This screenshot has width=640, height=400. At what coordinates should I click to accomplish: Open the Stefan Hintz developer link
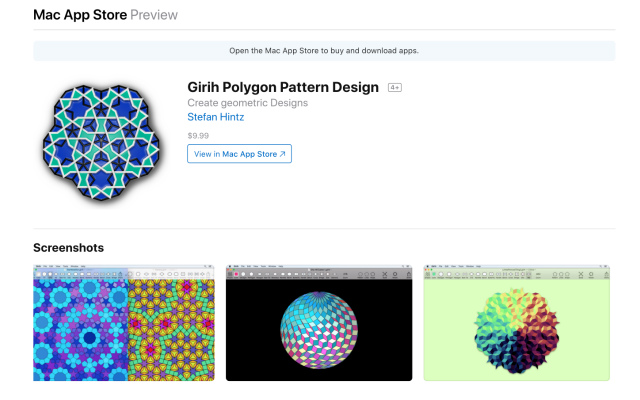pyautogui.click(x=216, y=117)
